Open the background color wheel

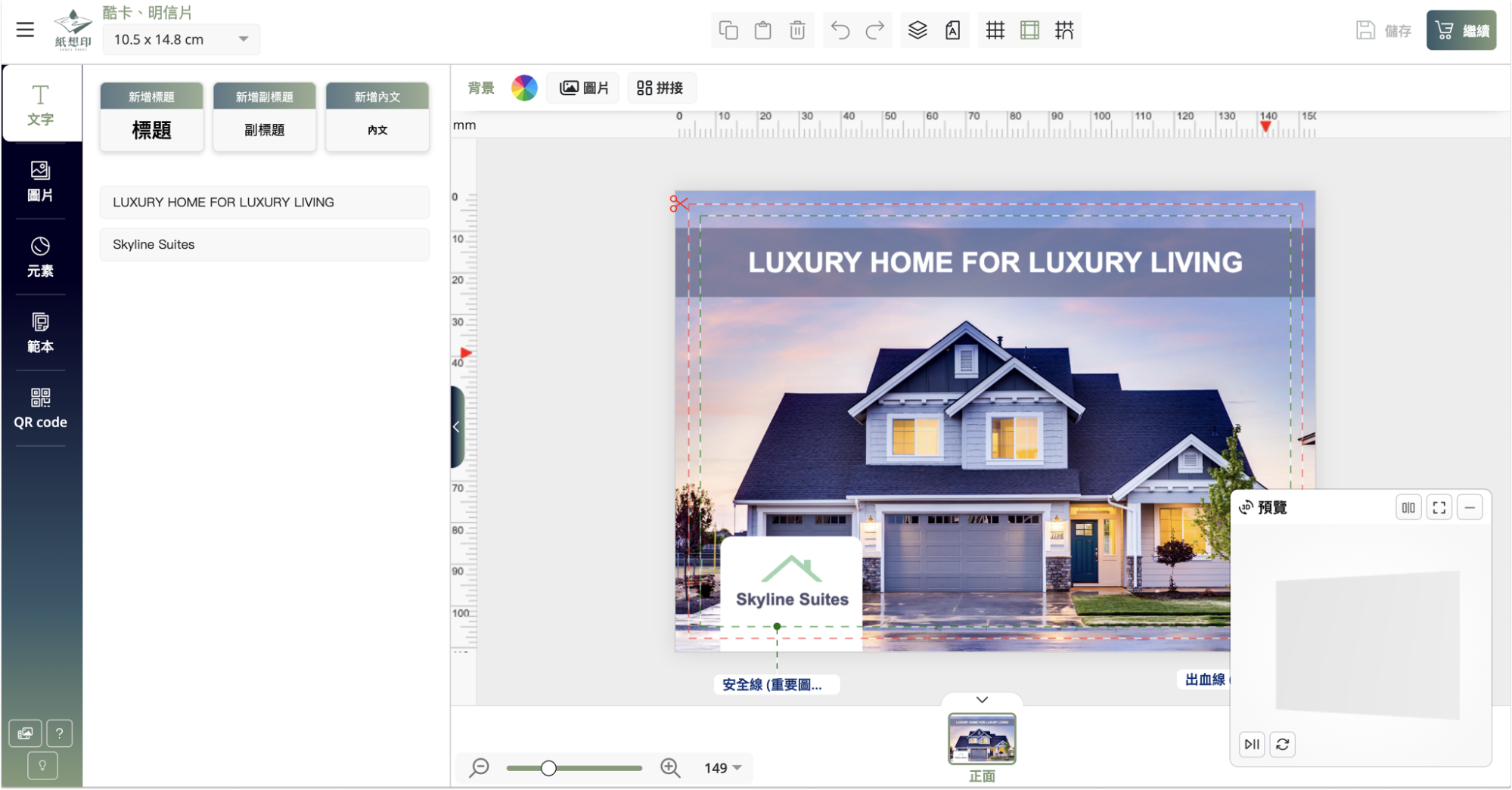click(524, 88)
